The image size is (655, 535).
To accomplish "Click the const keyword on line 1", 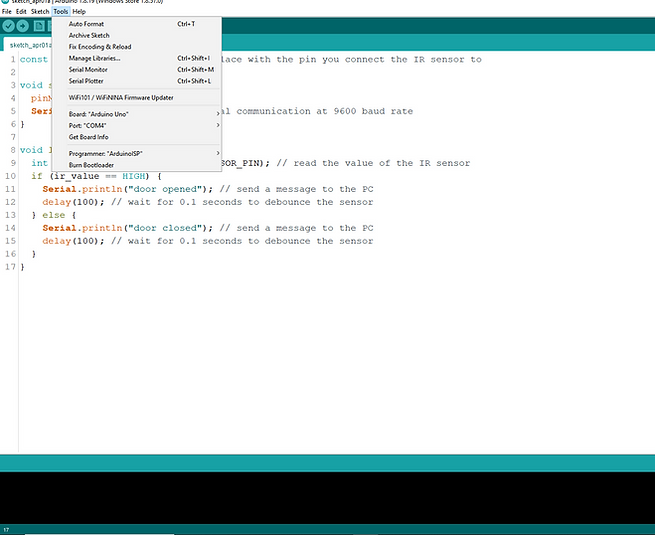I will (34, 59).
